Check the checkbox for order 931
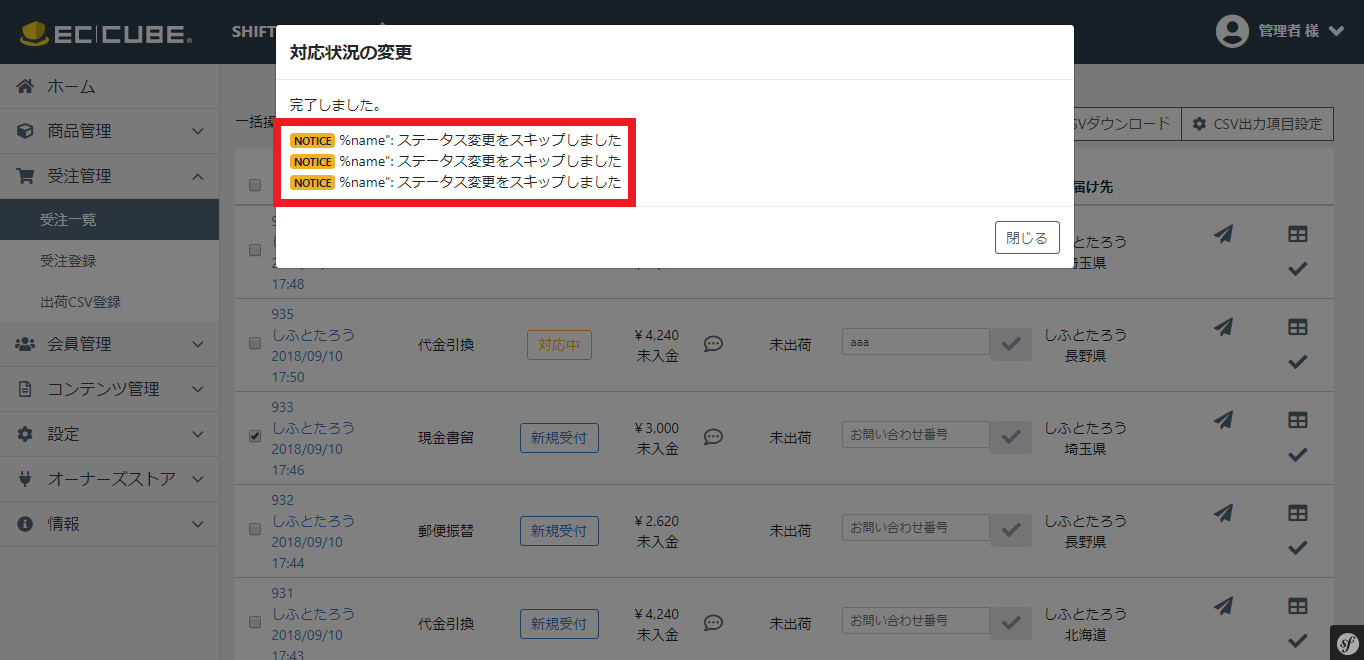1364x660 pixels. click(x=254, y=621)
